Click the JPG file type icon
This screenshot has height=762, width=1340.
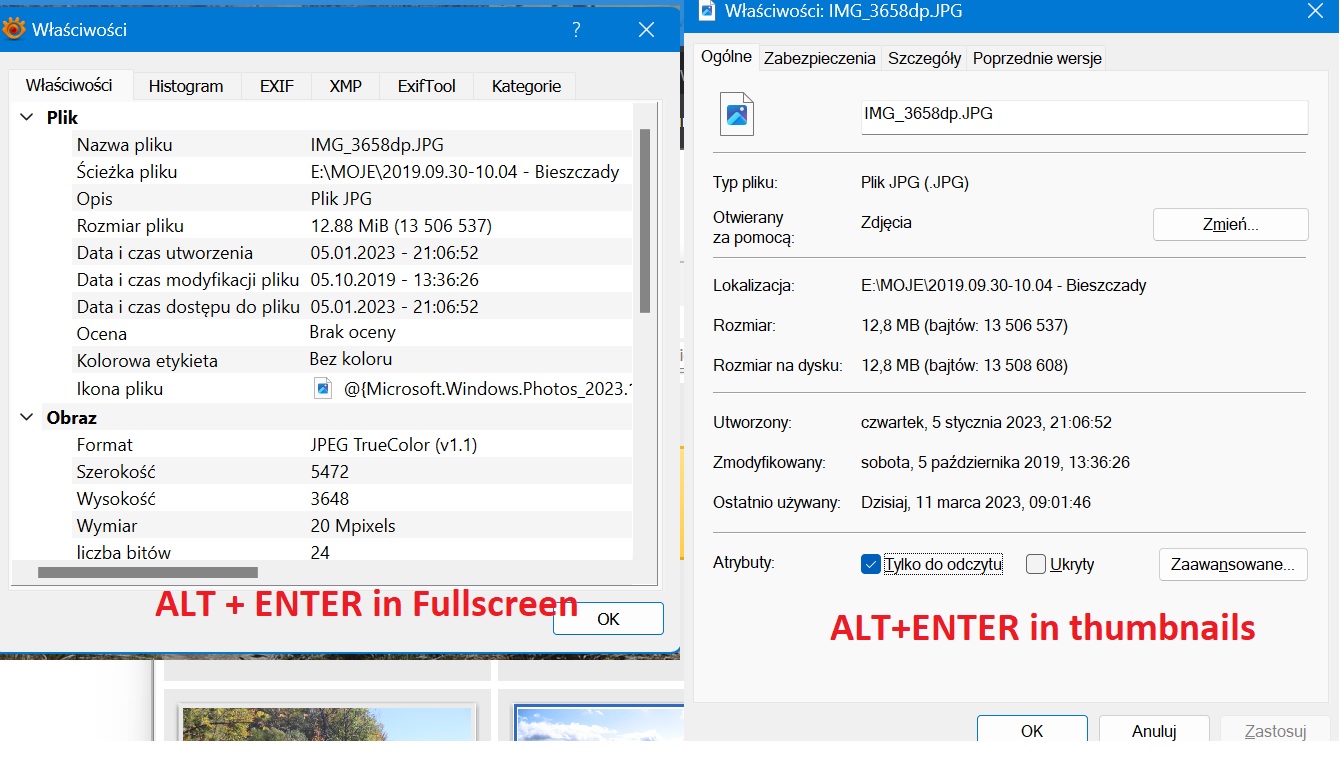[x=737, y=114]
